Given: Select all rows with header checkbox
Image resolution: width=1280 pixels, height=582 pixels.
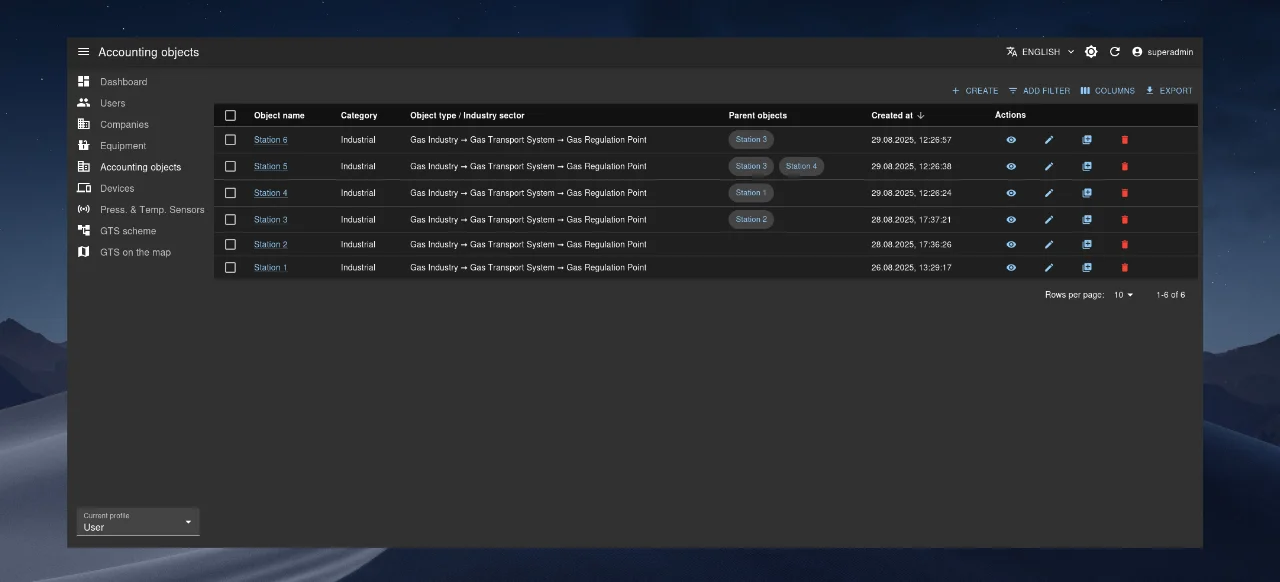Looking at the screenshot, I should pos(230,116).
